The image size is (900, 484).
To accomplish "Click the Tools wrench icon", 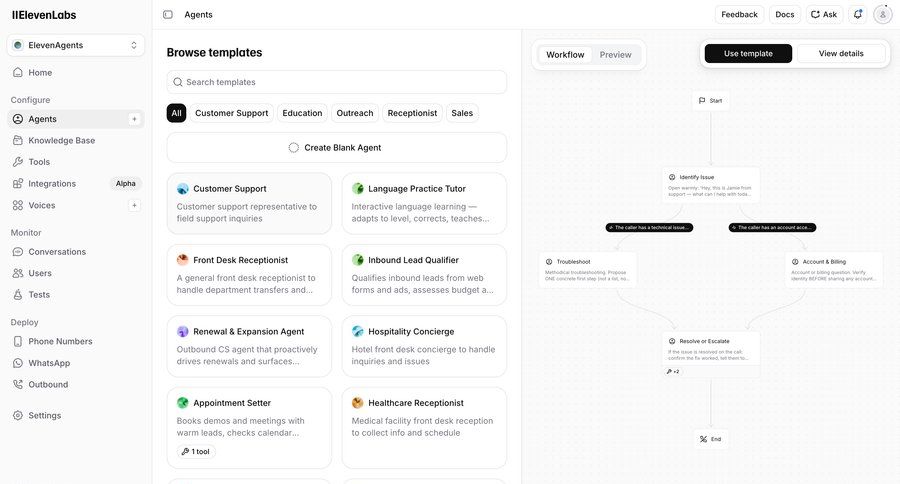I will [x=18, y=162].
